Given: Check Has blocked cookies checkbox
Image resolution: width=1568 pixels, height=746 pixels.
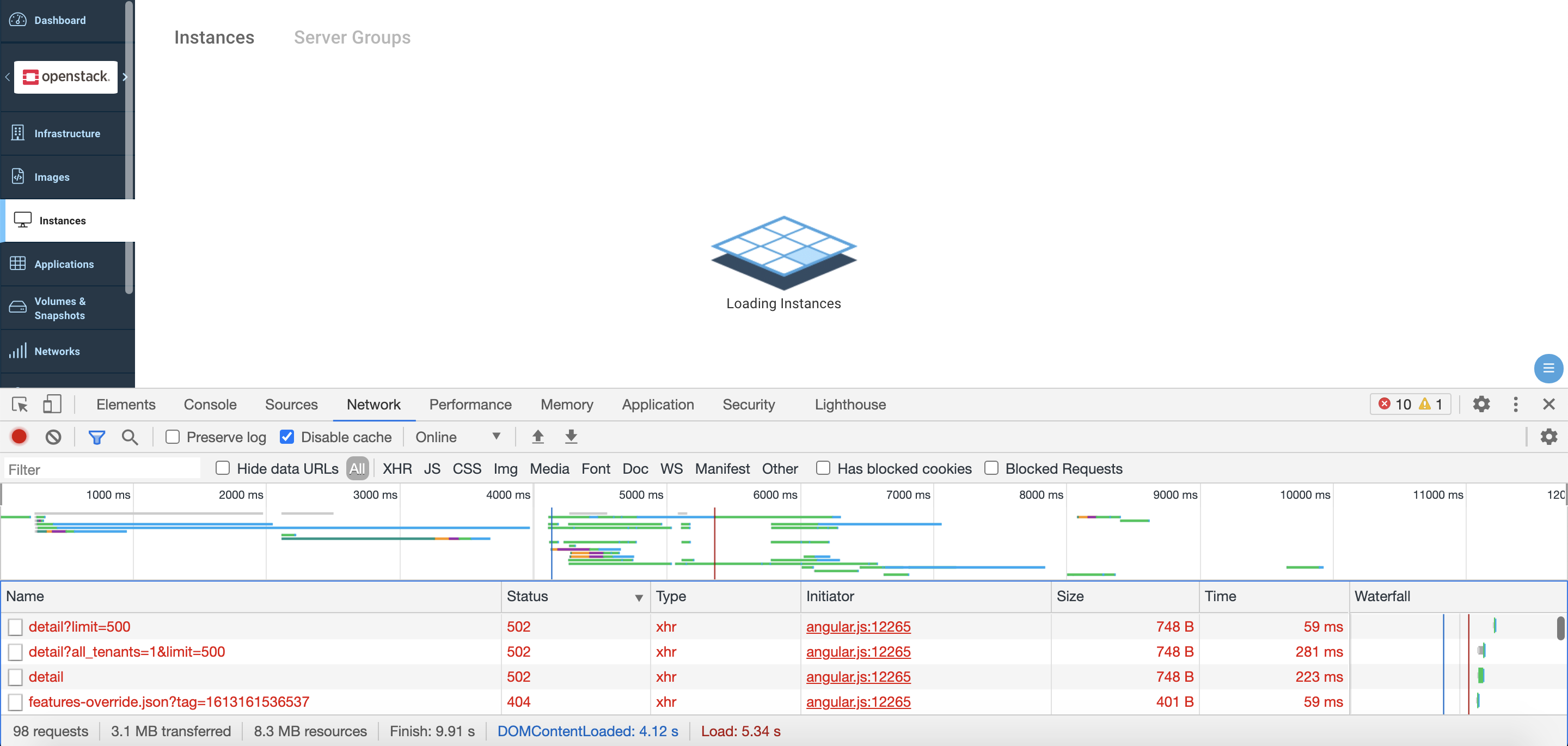Looking at the screenshot, I should point(823,468).
